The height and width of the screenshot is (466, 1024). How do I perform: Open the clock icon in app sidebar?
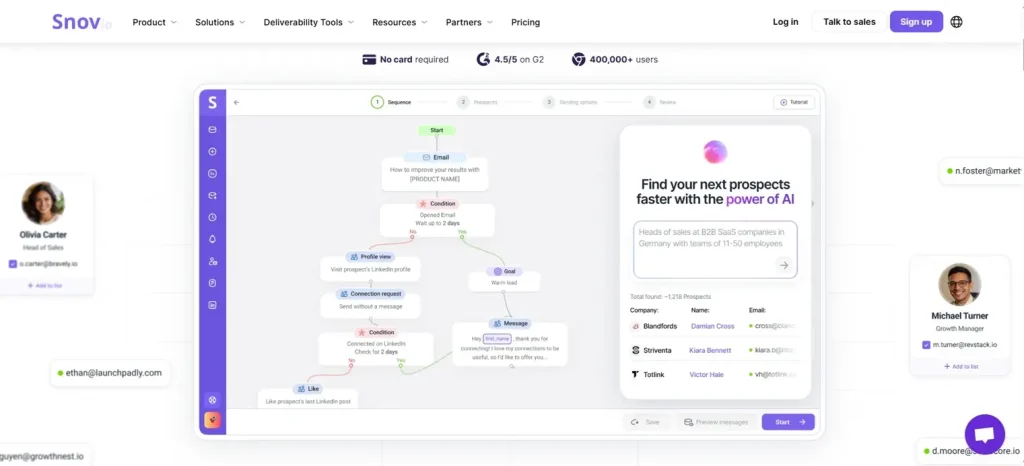point(212,217)
